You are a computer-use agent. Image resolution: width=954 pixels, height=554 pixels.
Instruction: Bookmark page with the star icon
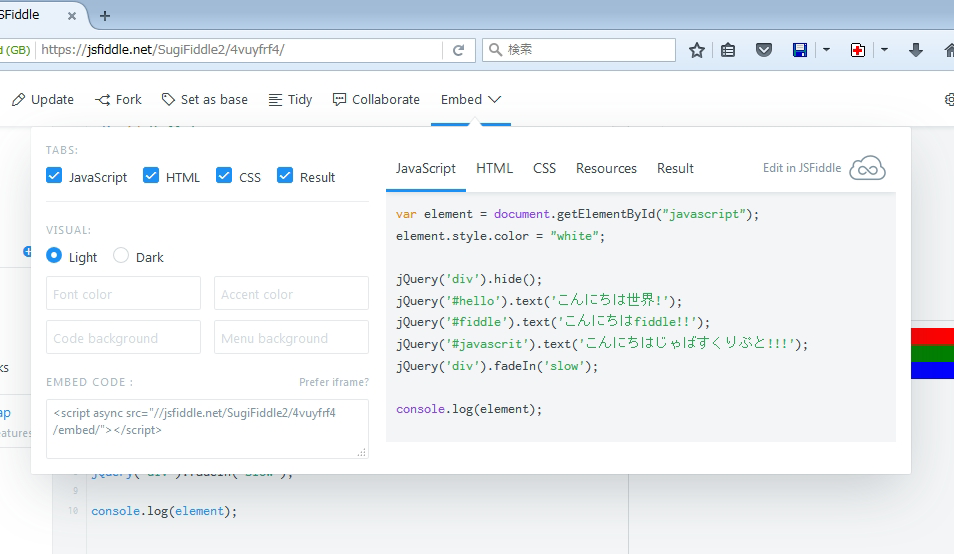[x=697, y=50]
